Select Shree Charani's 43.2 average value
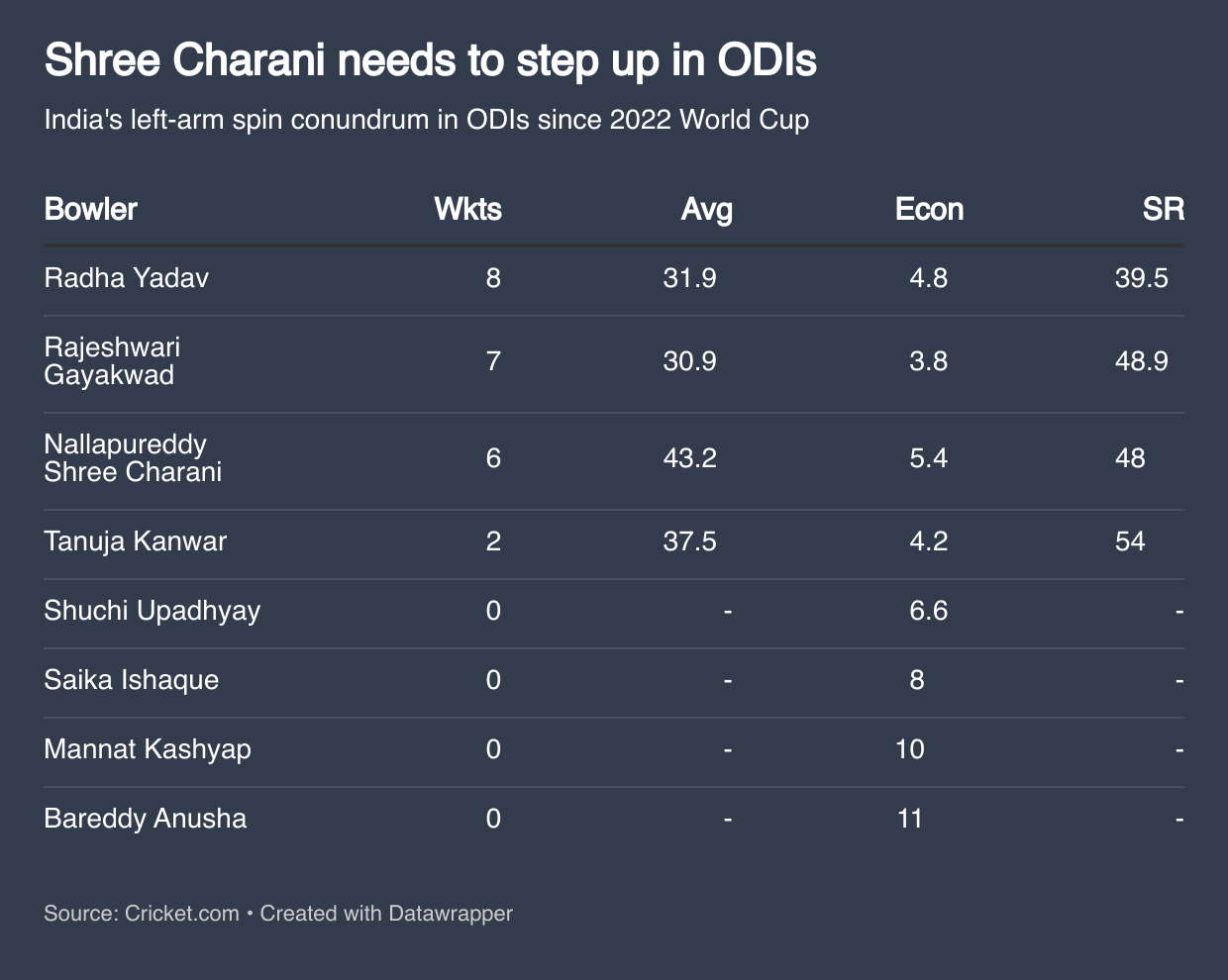Image resolution: width=1228 pixels, height=980 pixels. tap(689, 458)
